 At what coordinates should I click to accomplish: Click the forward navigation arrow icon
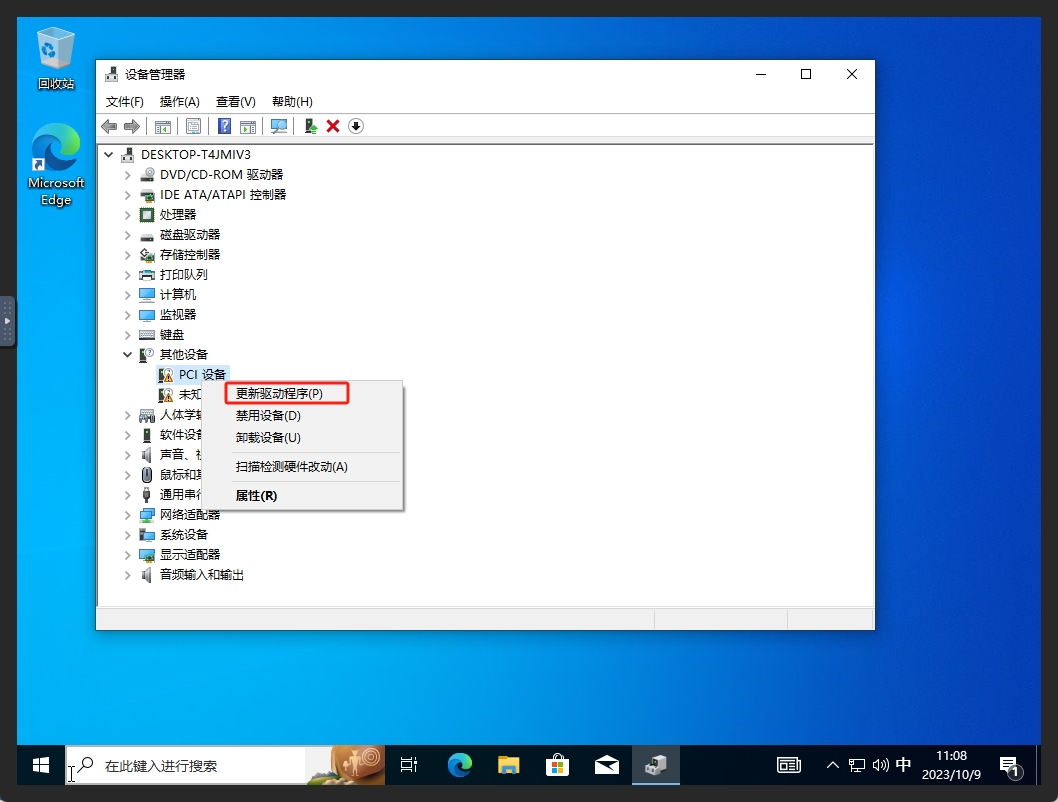(x=133, y=126)
